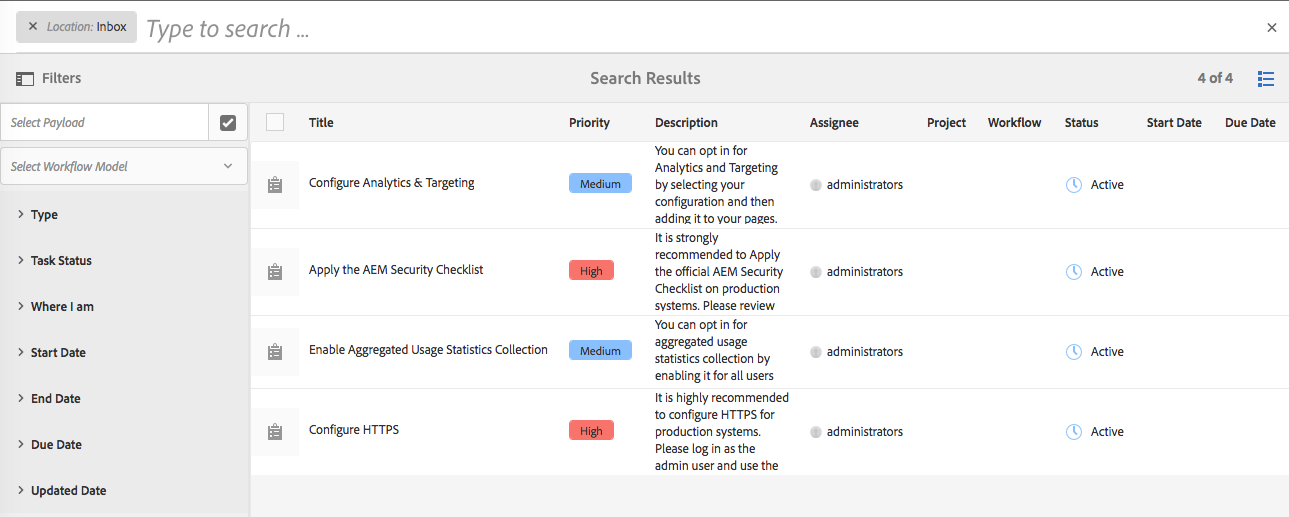Click task icon for Apply AEM Security Checklist

click(275, 272)
